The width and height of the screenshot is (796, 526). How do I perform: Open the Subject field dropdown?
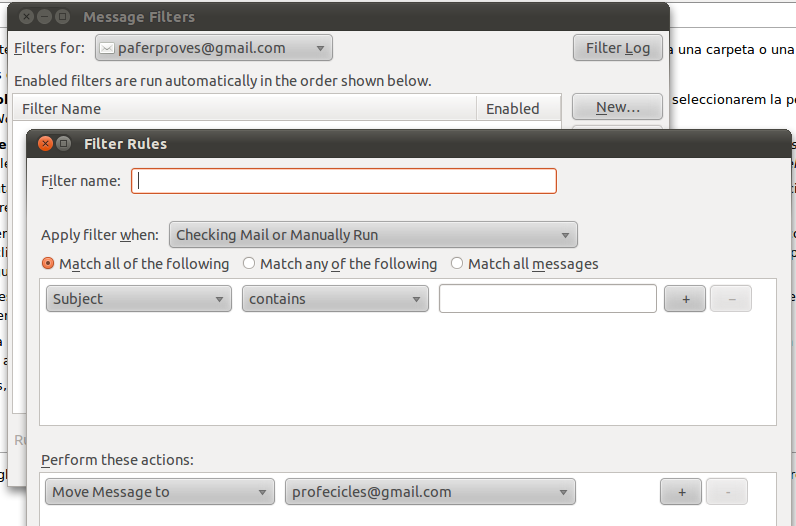click(x=139, y=299)
